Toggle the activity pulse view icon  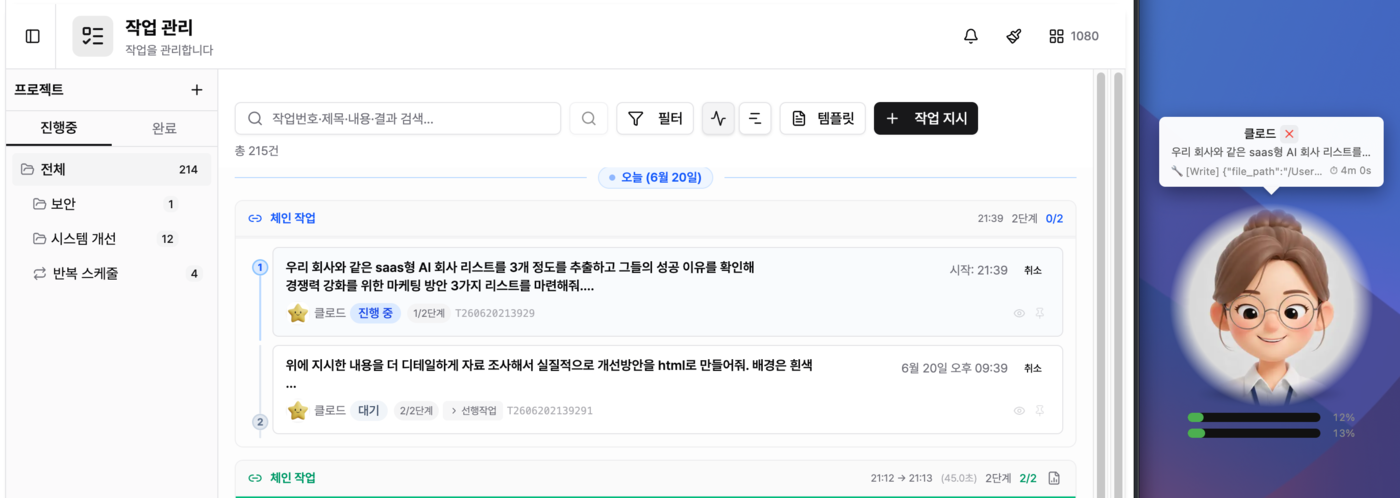[x=718, y=118]
